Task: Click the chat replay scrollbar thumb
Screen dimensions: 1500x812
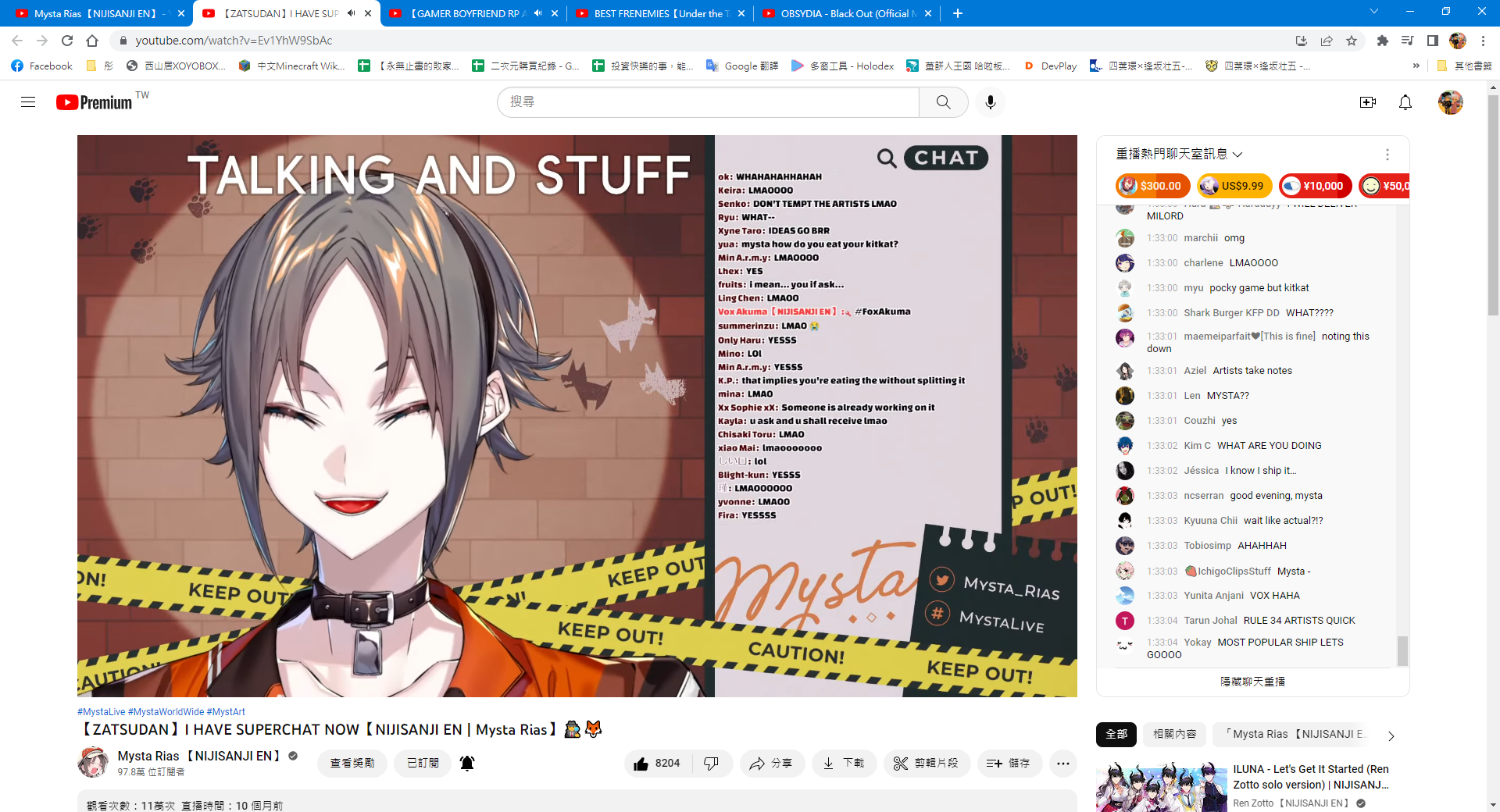Action: point(1402,651)
